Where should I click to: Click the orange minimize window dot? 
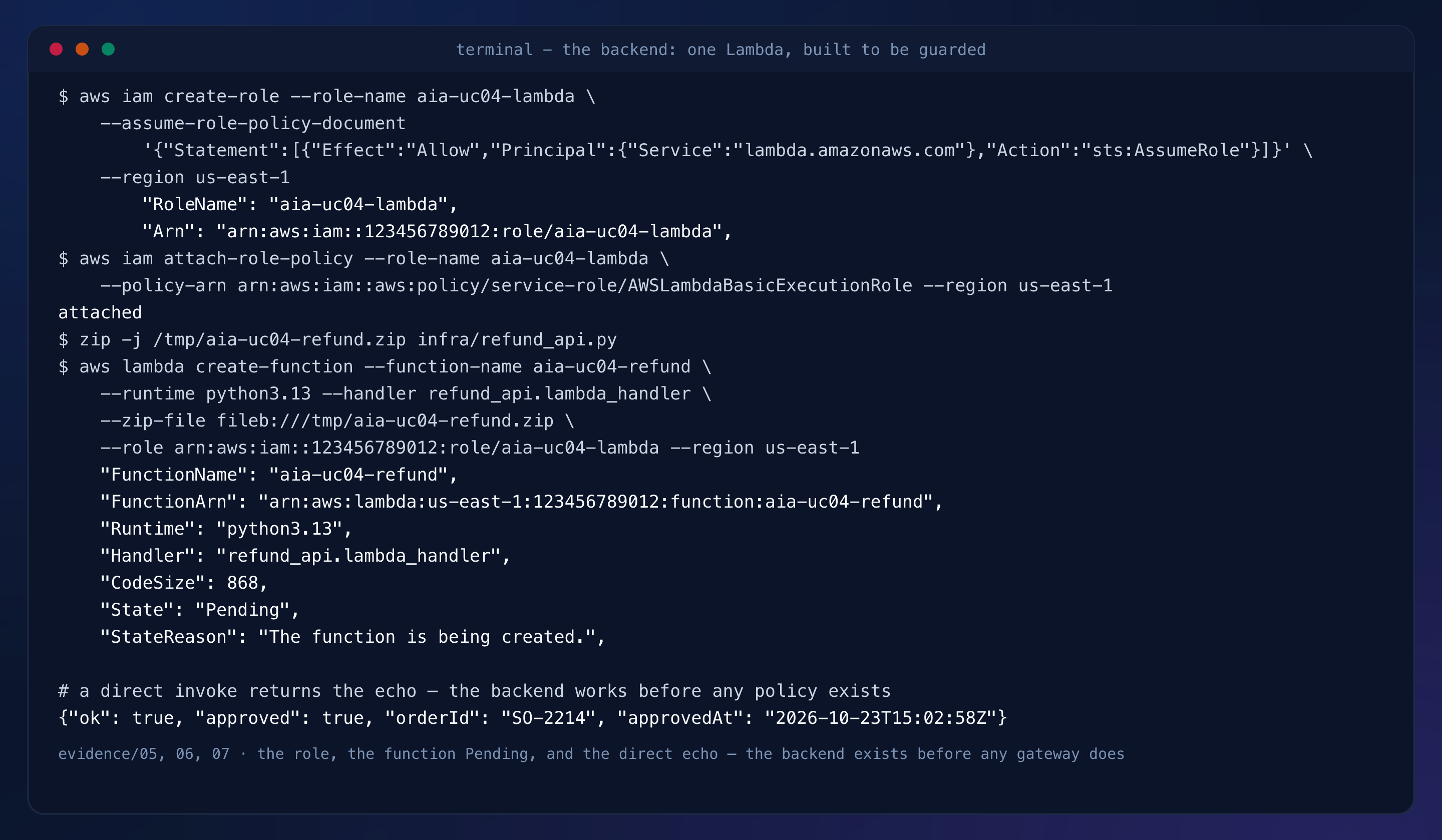click(83, 49)
